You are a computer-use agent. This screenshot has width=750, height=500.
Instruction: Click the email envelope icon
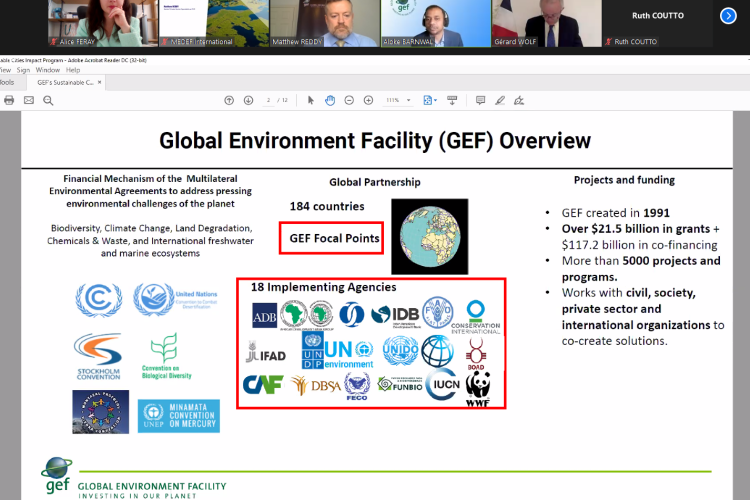29,100
